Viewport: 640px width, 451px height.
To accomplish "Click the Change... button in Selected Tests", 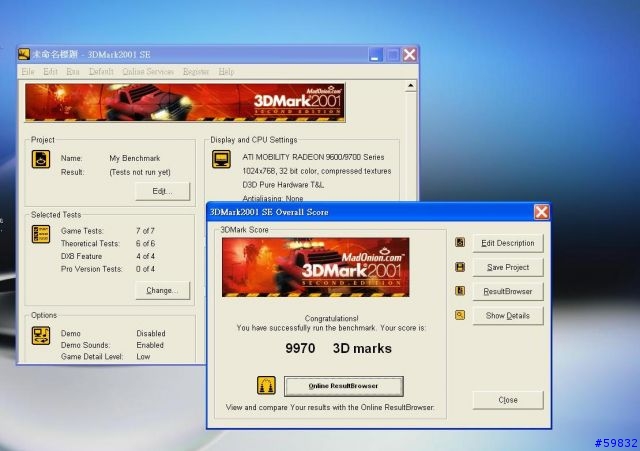I will point(162,290).
